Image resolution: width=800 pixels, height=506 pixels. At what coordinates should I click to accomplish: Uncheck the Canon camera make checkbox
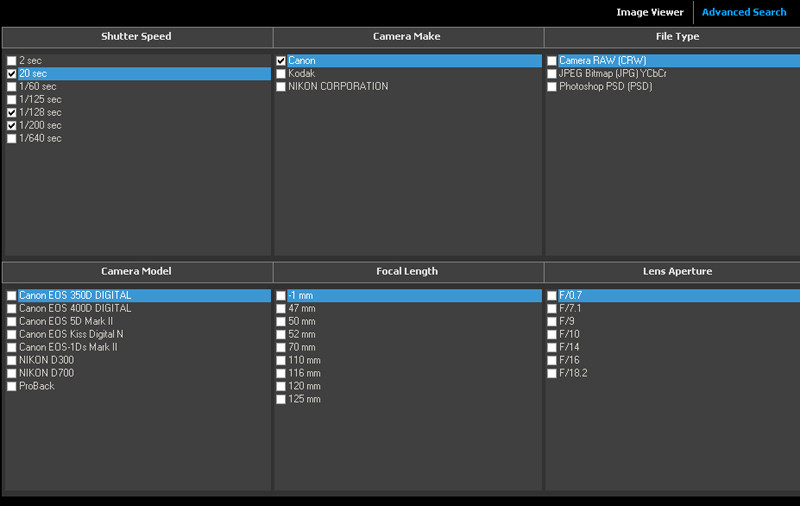click(x=281, y=61)
